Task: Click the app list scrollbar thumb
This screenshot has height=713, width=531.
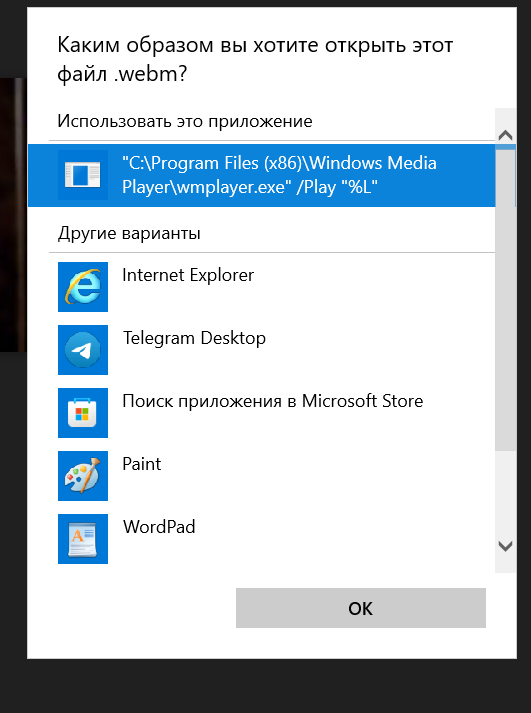Action: (x=506, y=299)
